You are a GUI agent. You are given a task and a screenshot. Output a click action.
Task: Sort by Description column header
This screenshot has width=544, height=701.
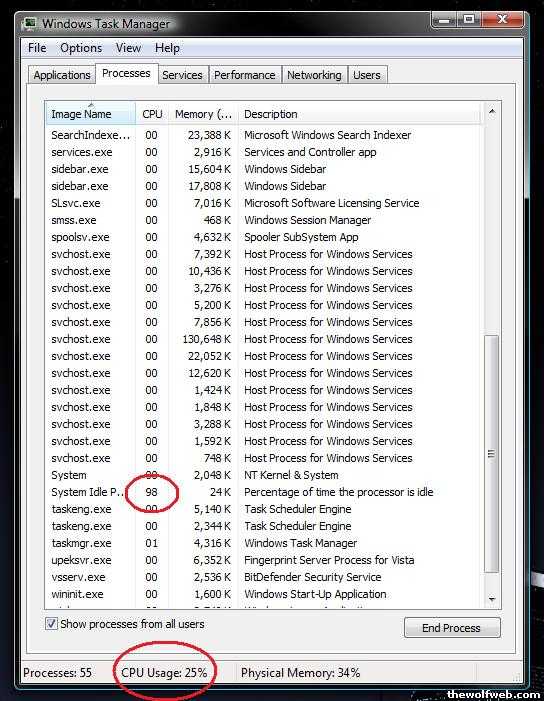[x=359, y=114]
